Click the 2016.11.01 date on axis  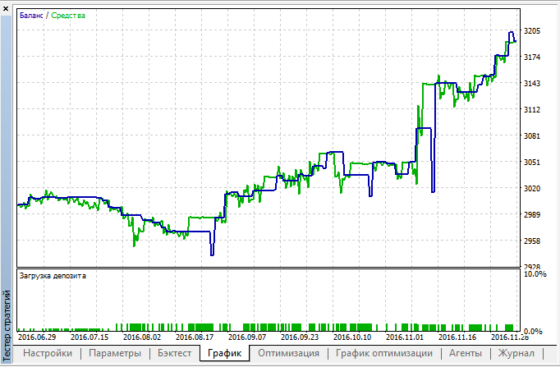click(x=404, y=337)
